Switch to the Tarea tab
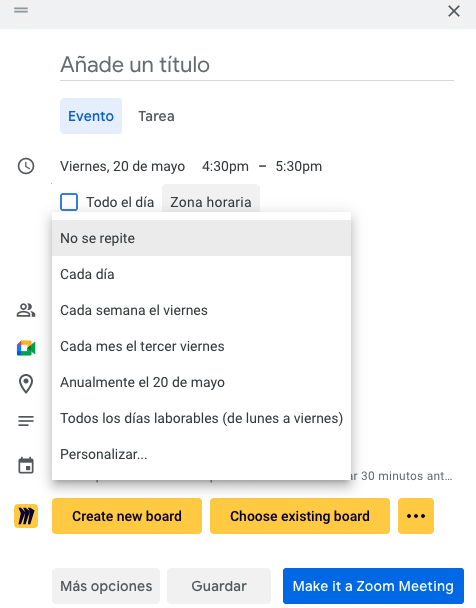The image size is (476, 608). coord(156,116)
